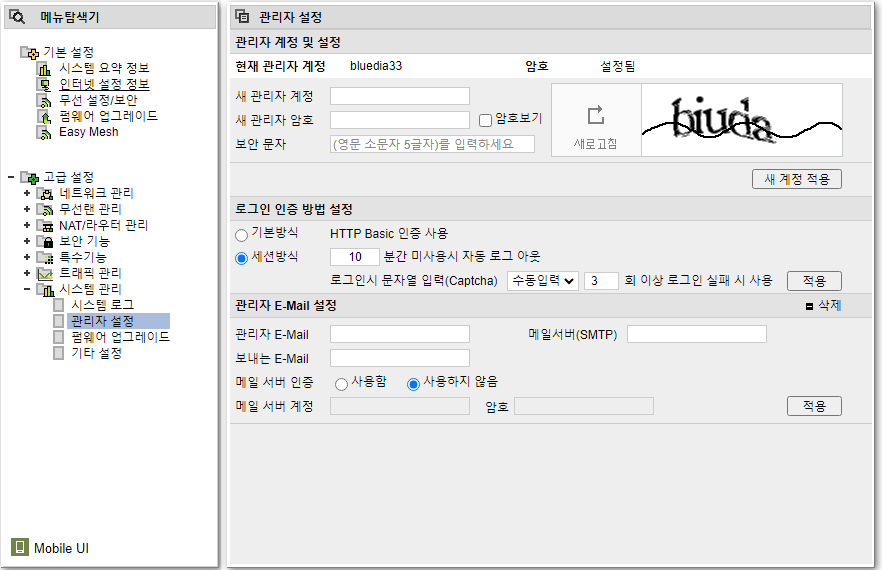Open 무선 설정/보안 menu item

pyautogui.click(x=98, y=100)
